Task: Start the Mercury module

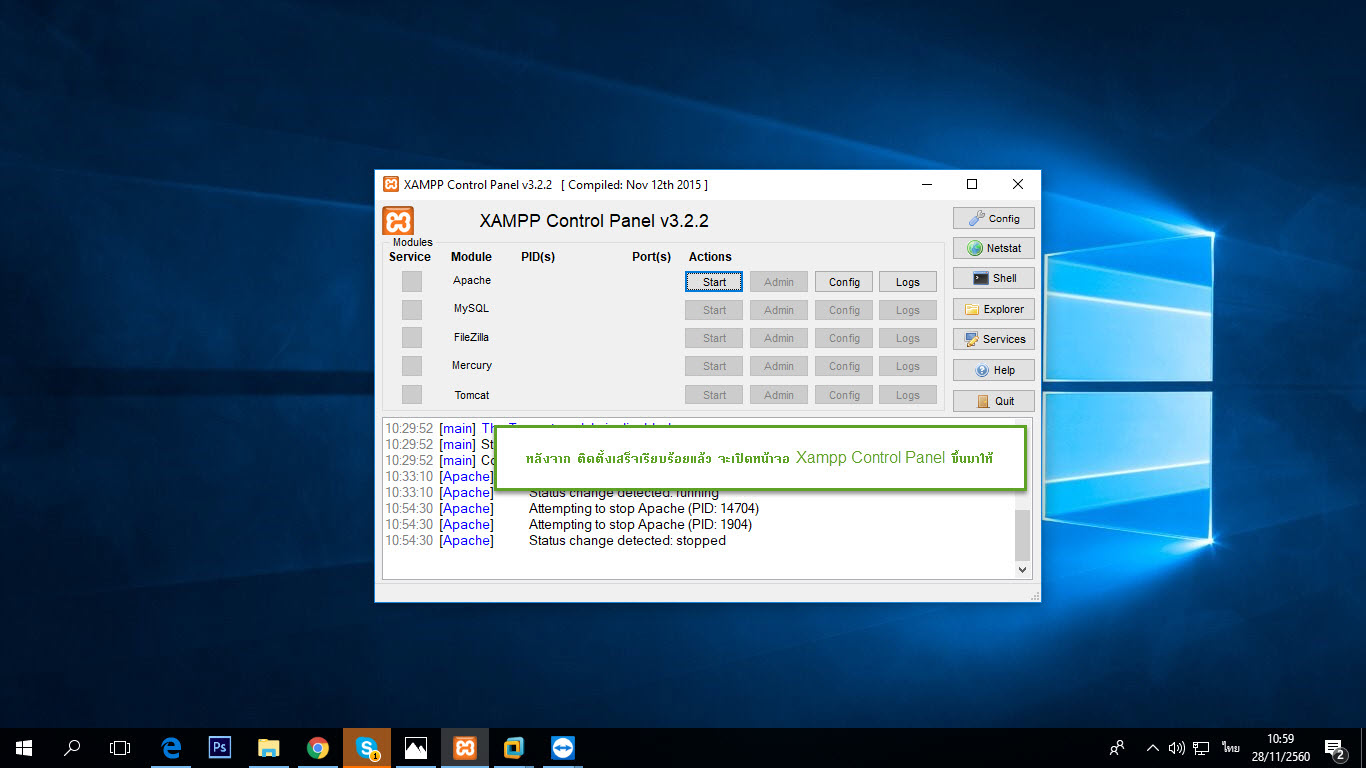Action: click(x=714, y=366)
